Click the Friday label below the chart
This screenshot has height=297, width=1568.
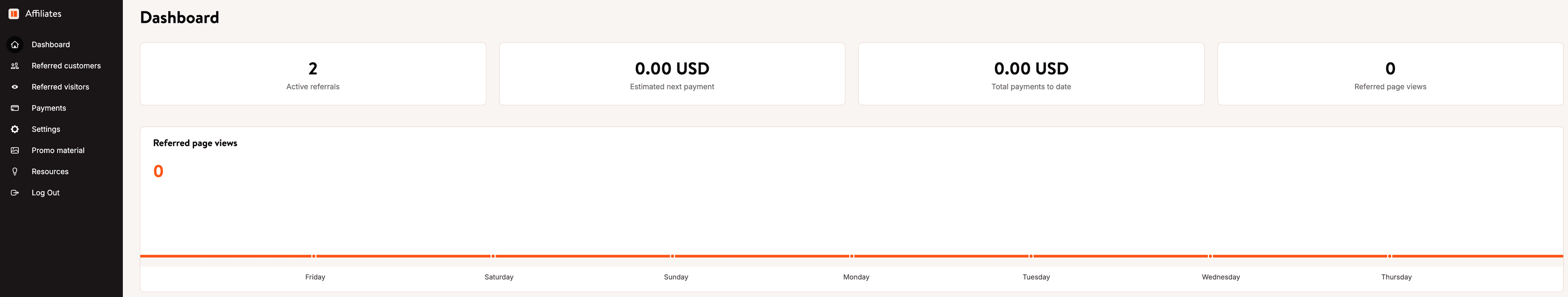pos(315,277)
